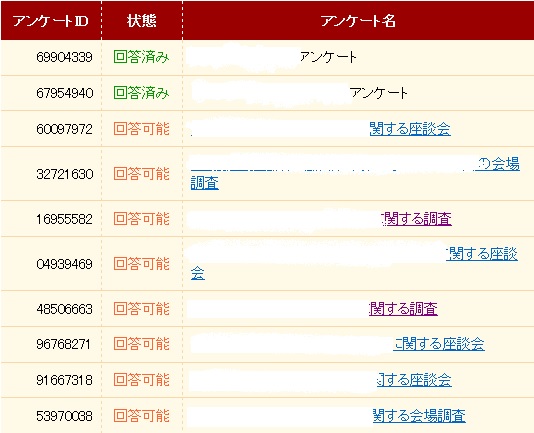Click 回答可能 status in row 04939469
The image size is (534, 433).
(141, 264)
